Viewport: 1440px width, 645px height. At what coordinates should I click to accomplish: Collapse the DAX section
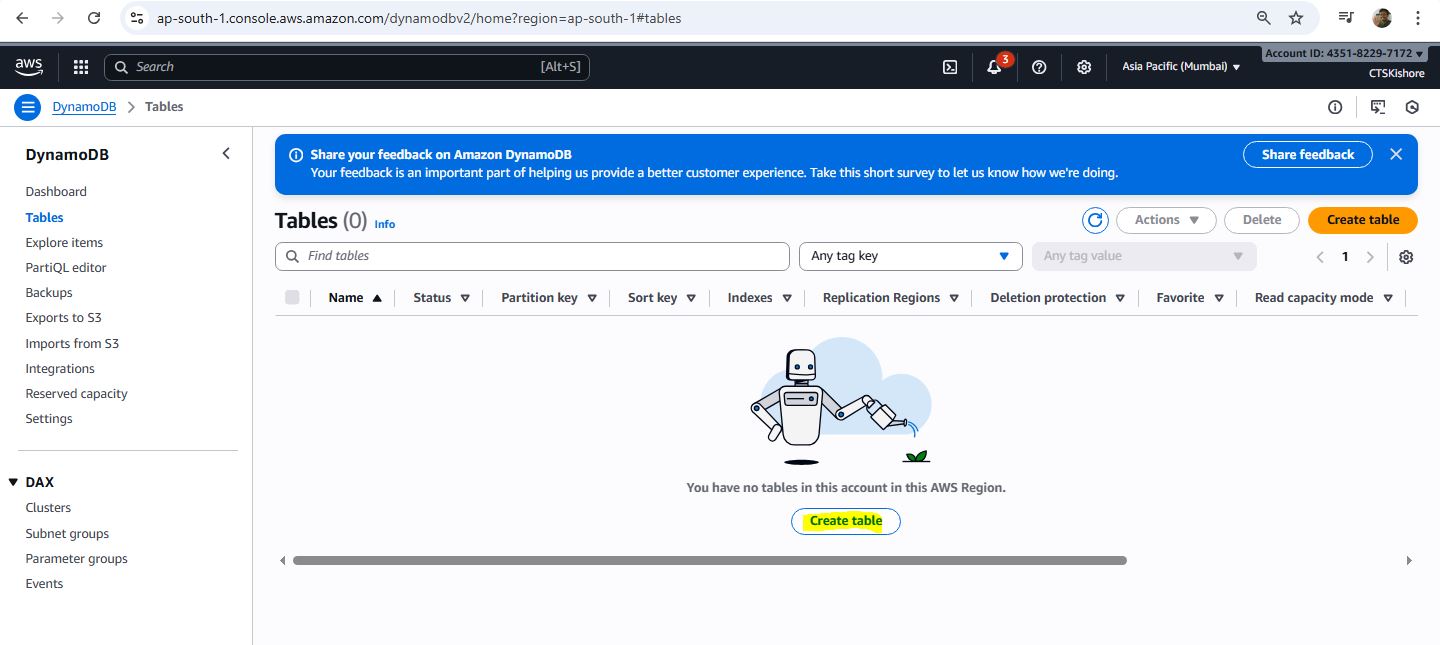pyautogui.click(x=13, y=482)
